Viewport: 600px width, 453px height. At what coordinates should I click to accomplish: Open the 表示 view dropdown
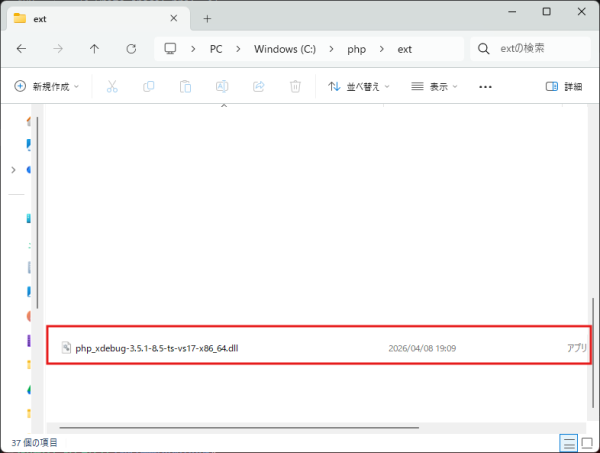tap(434, 86)
